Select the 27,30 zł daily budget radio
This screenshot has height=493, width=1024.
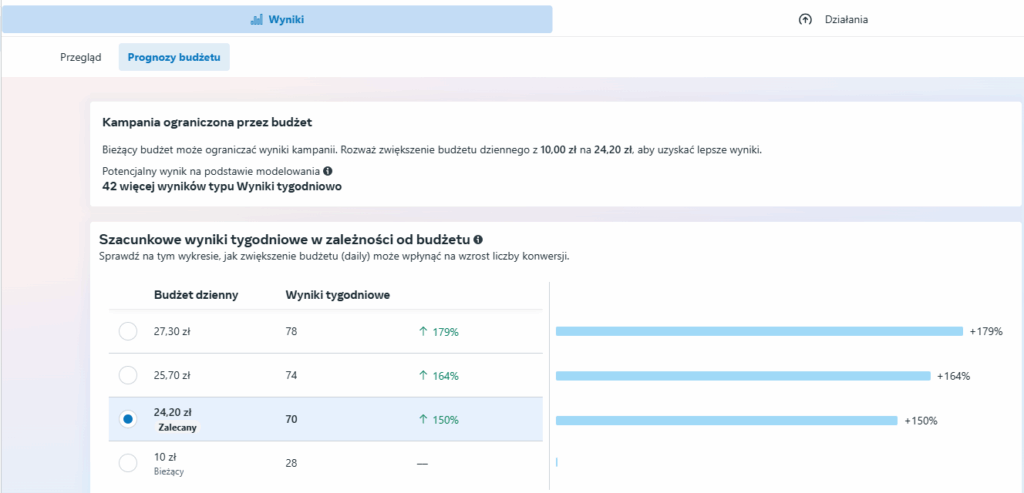(128, 331)
